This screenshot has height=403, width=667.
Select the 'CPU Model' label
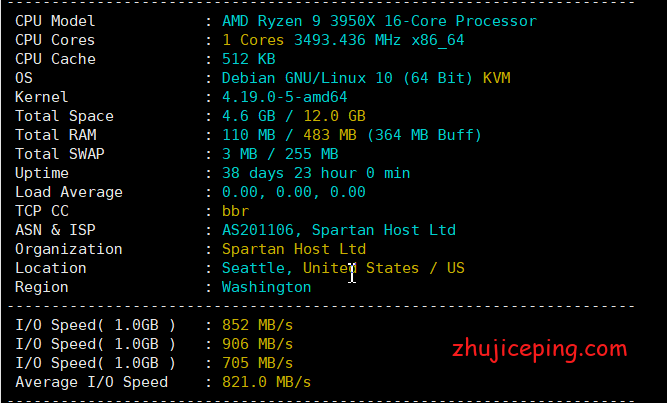[x=55, y=21]
